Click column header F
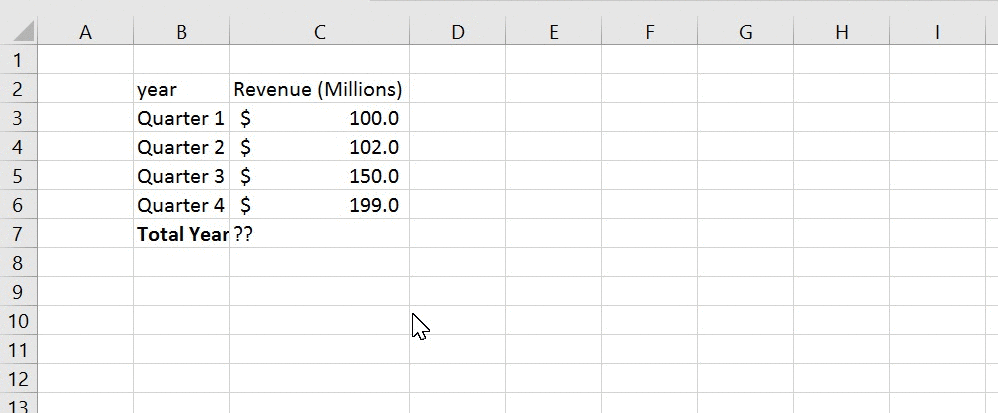This screenshot has height=413, width=998. [649, 32]
